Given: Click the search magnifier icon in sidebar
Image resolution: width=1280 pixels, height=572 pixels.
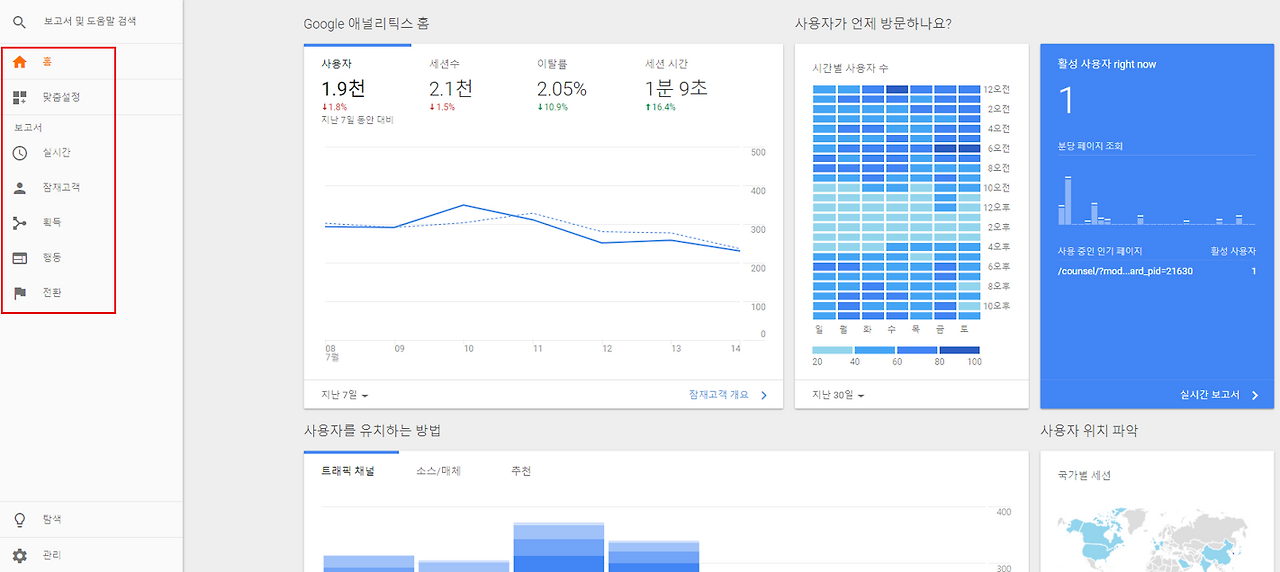Looking at the screenshot, I should (19, 21).
